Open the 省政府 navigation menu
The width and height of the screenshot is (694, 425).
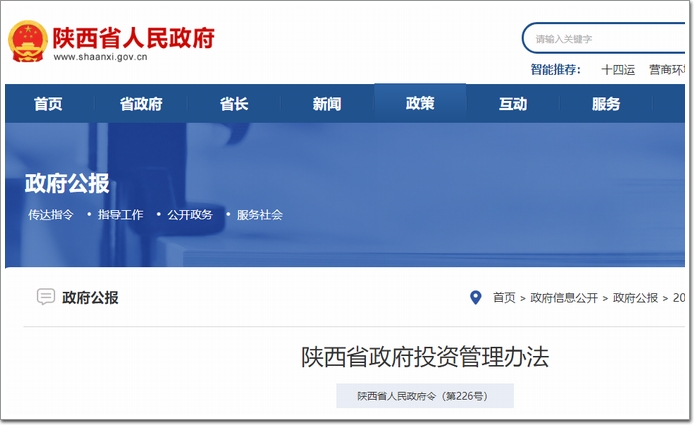click(141, 104)
